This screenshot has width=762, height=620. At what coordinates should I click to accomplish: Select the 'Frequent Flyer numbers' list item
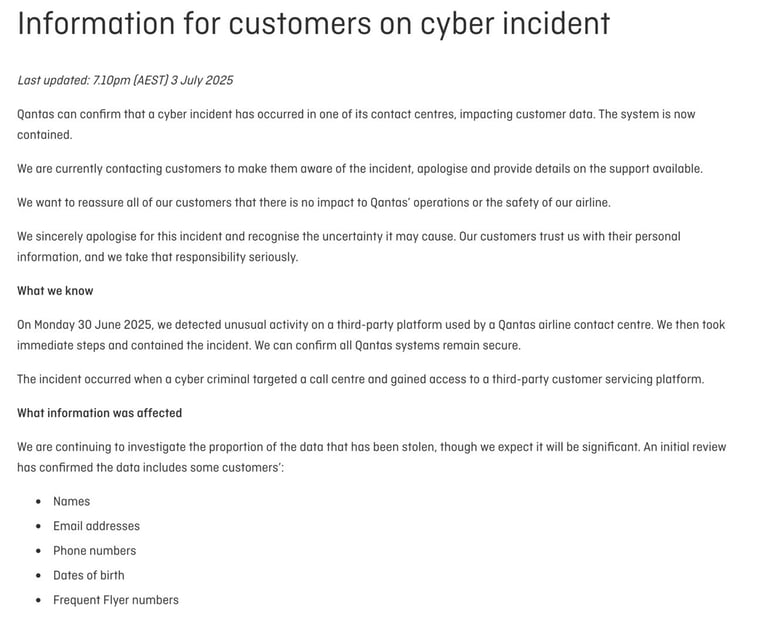[116, 600]
